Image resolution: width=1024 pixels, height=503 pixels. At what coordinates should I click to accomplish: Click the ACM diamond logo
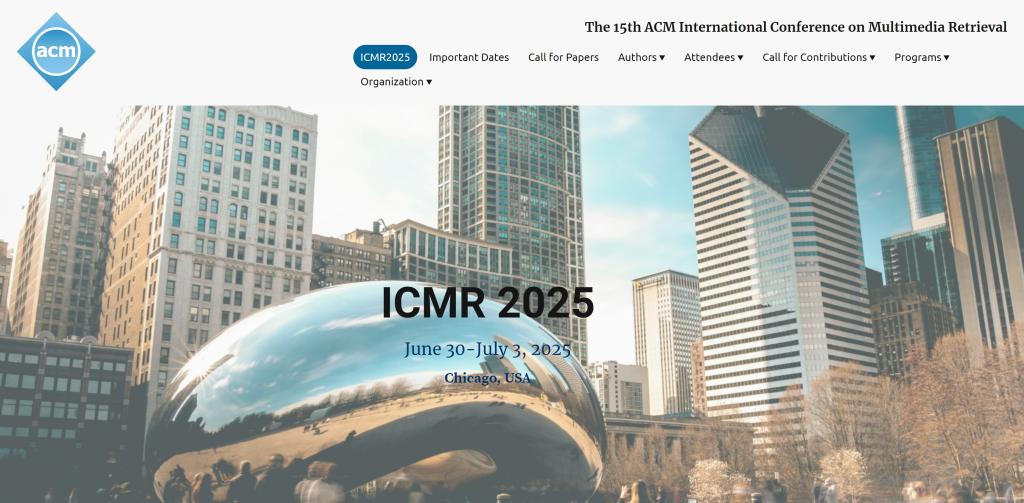pos(56,52)
